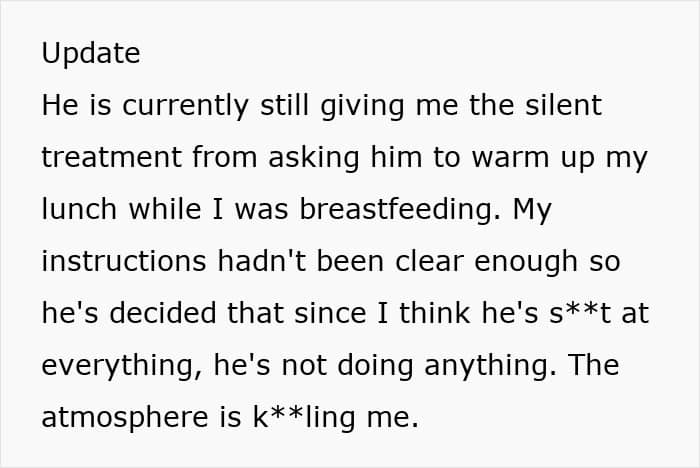This screenshot has width=700, height=468.
Task: Click the word "treatment"
Action: click(112, 158)
